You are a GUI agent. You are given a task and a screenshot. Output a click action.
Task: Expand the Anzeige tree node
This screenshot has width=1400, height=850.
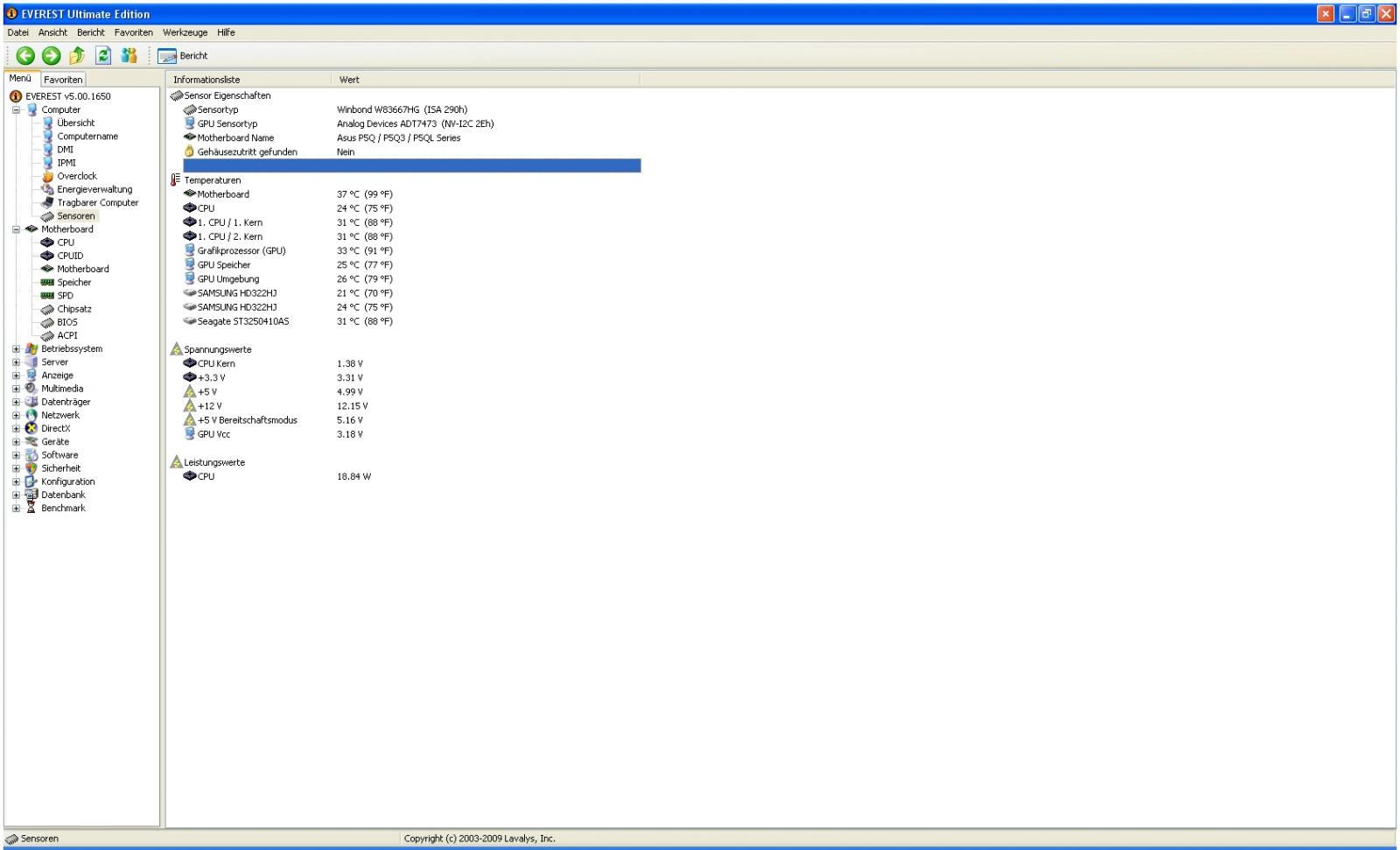coord(16,376)
